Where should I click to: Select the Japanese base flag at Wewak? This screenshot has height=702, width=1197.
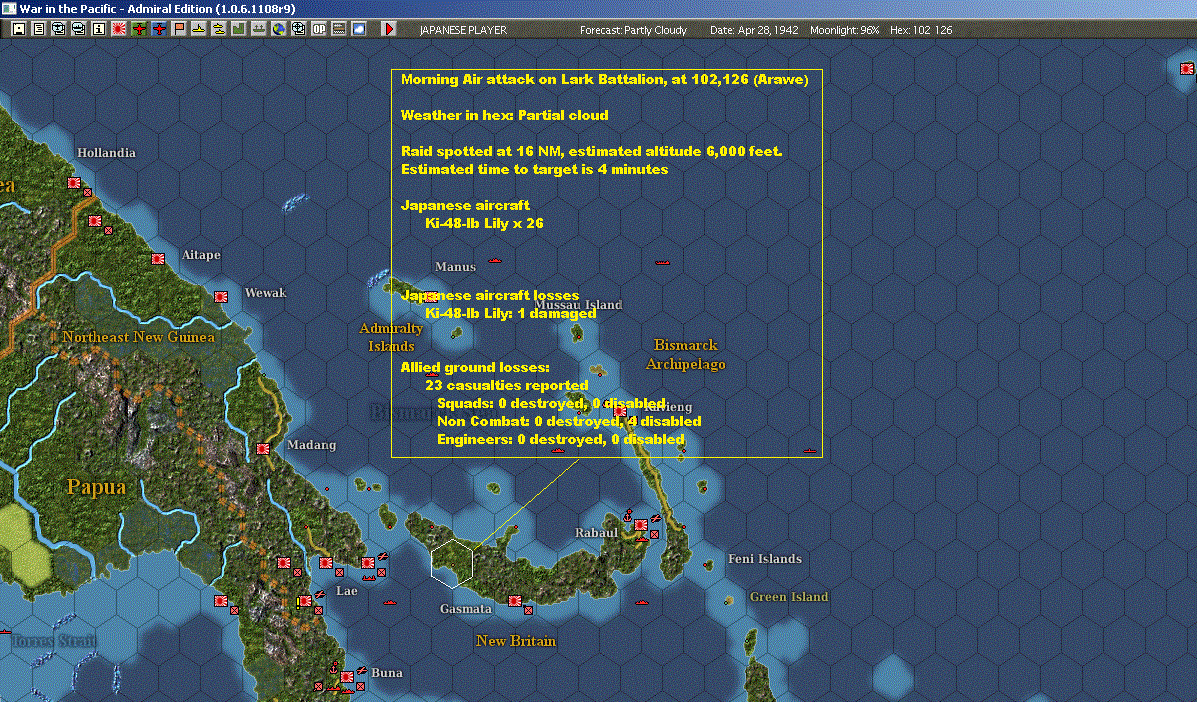pyautogui.click(x=221, y=297)
